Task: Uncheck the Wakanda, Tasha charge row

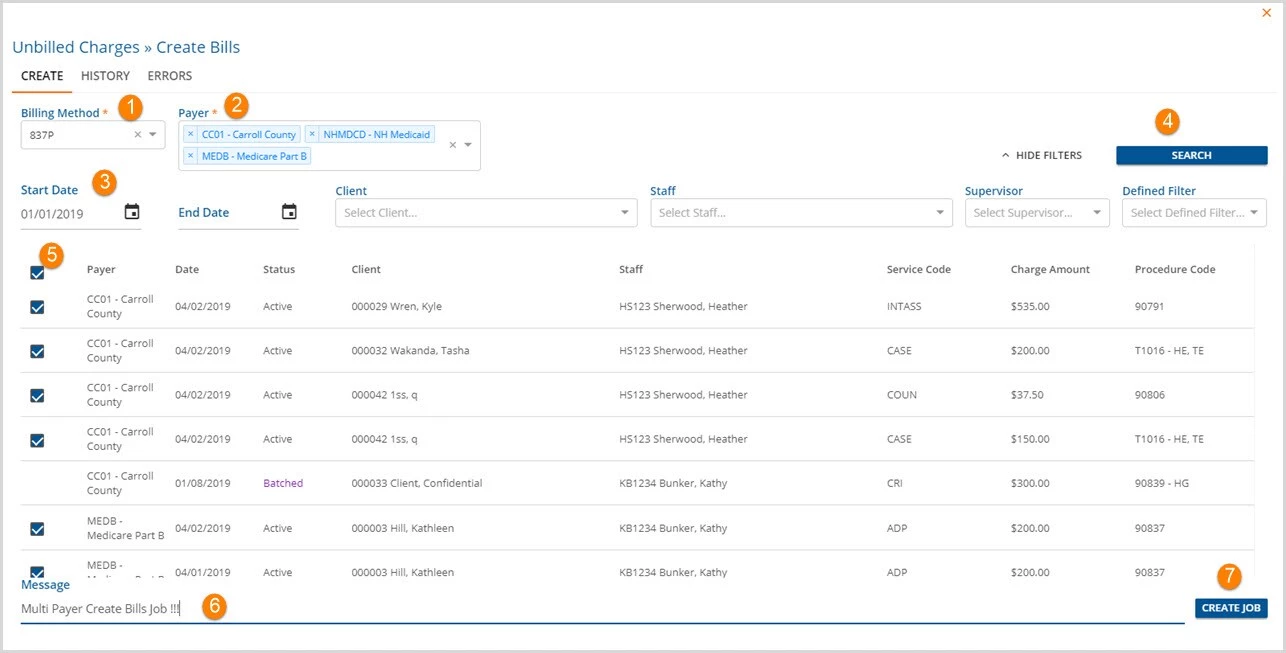Action: coord(37,351)
